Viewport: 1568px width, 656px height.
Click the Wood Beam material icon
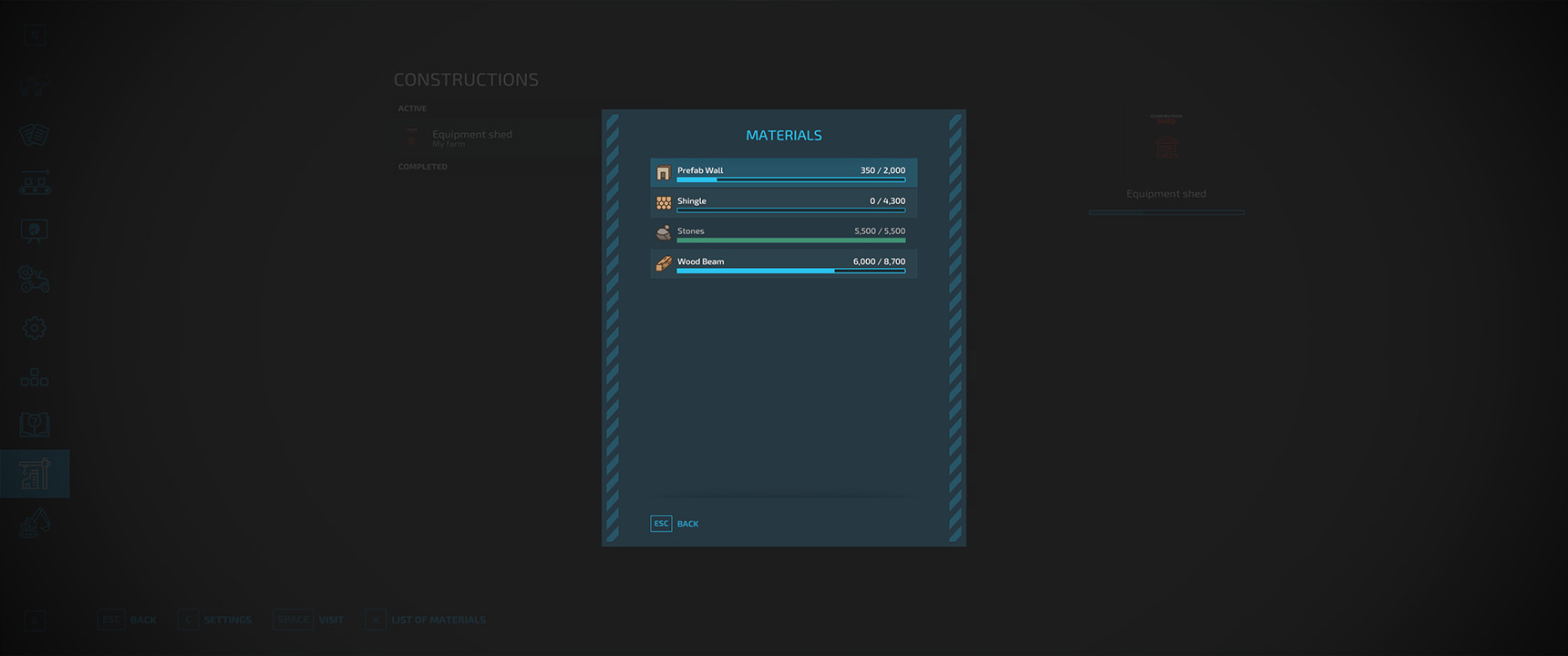pos(664,263)
